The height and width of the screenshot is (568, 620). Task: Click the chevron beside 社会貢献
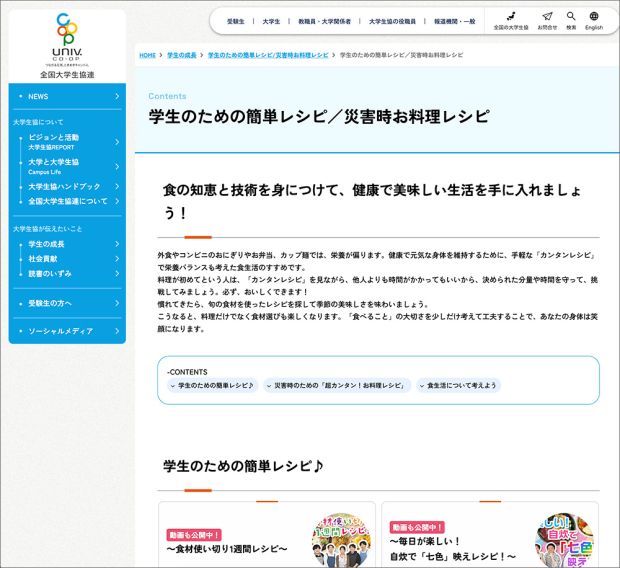click(x=117, y=259)
